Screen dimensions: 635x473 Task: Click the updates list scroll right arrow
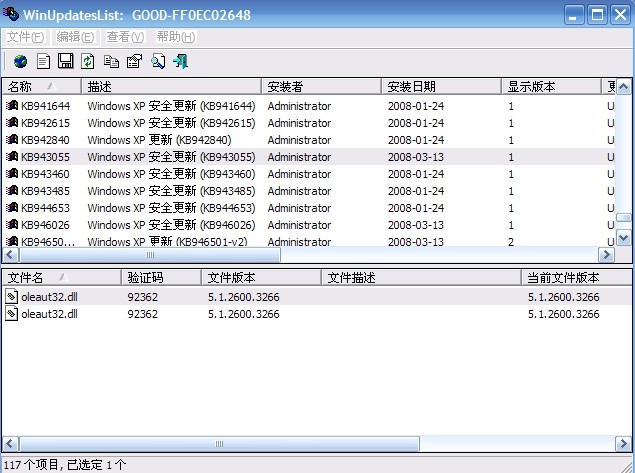607,255
